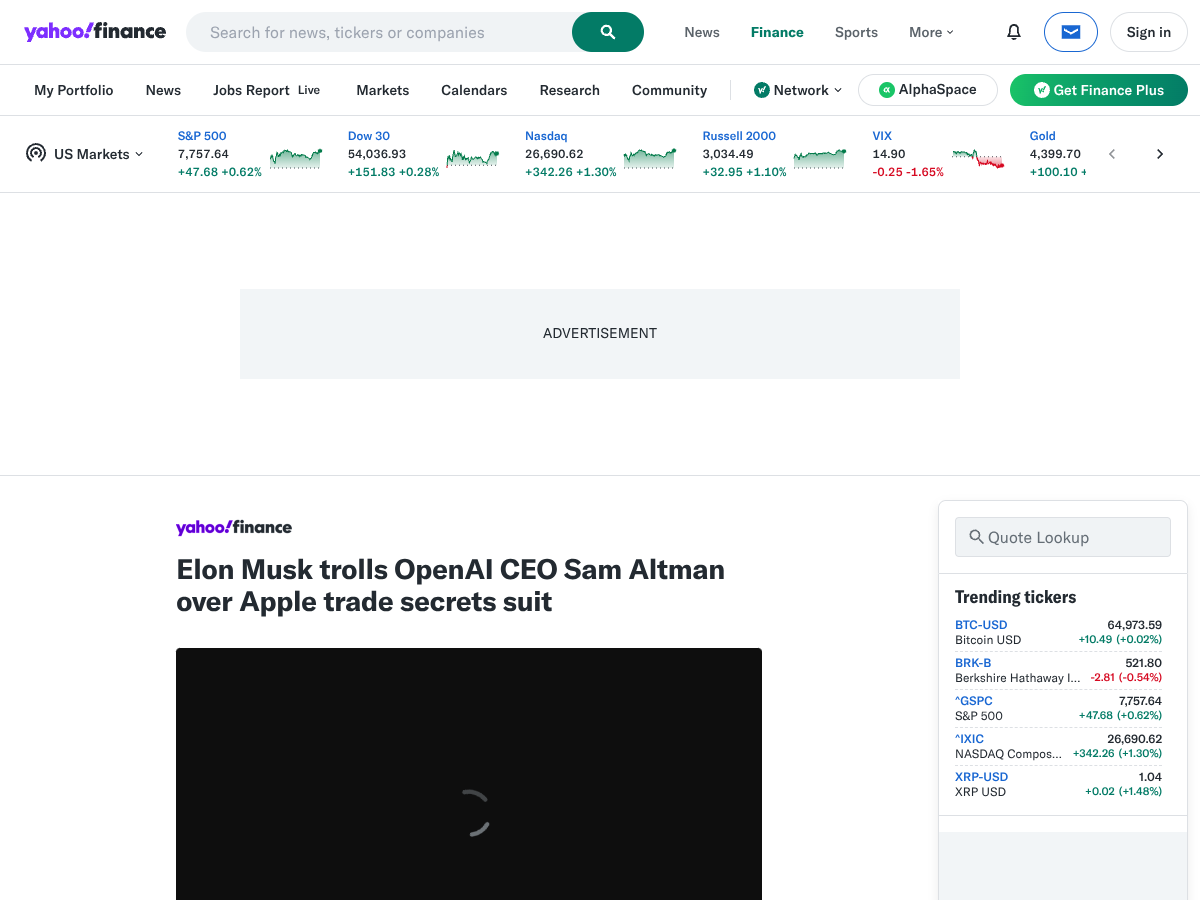The width and height of the screenshot is (1200, 900).
Task: Click the Quote Lookup field
Action: (1063, 537)
